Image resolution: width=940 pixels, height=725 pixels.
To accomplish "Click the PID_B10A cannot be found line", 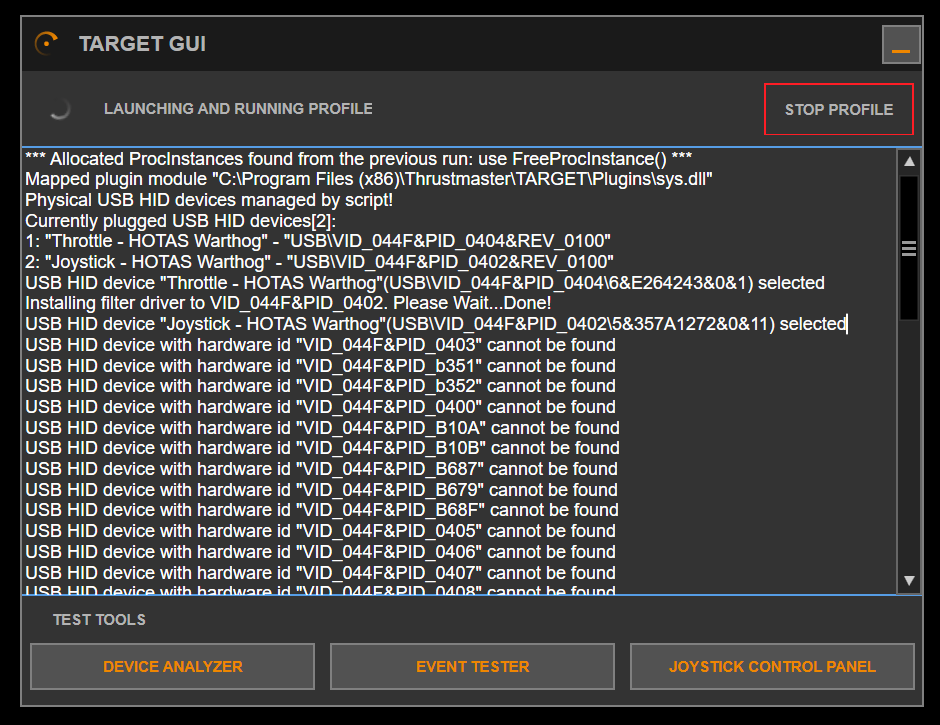I will (x=323, y=428).
